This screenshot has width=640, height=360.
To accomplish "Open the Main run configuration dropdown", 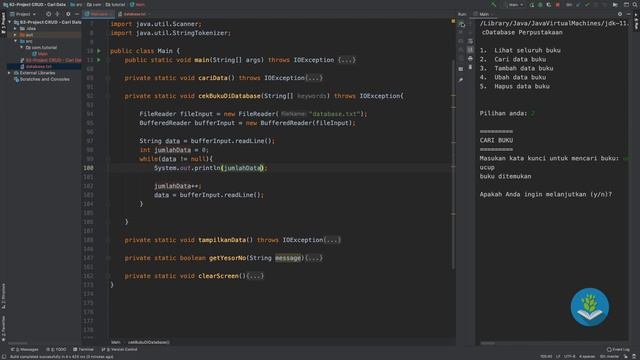I will point(515,4).
